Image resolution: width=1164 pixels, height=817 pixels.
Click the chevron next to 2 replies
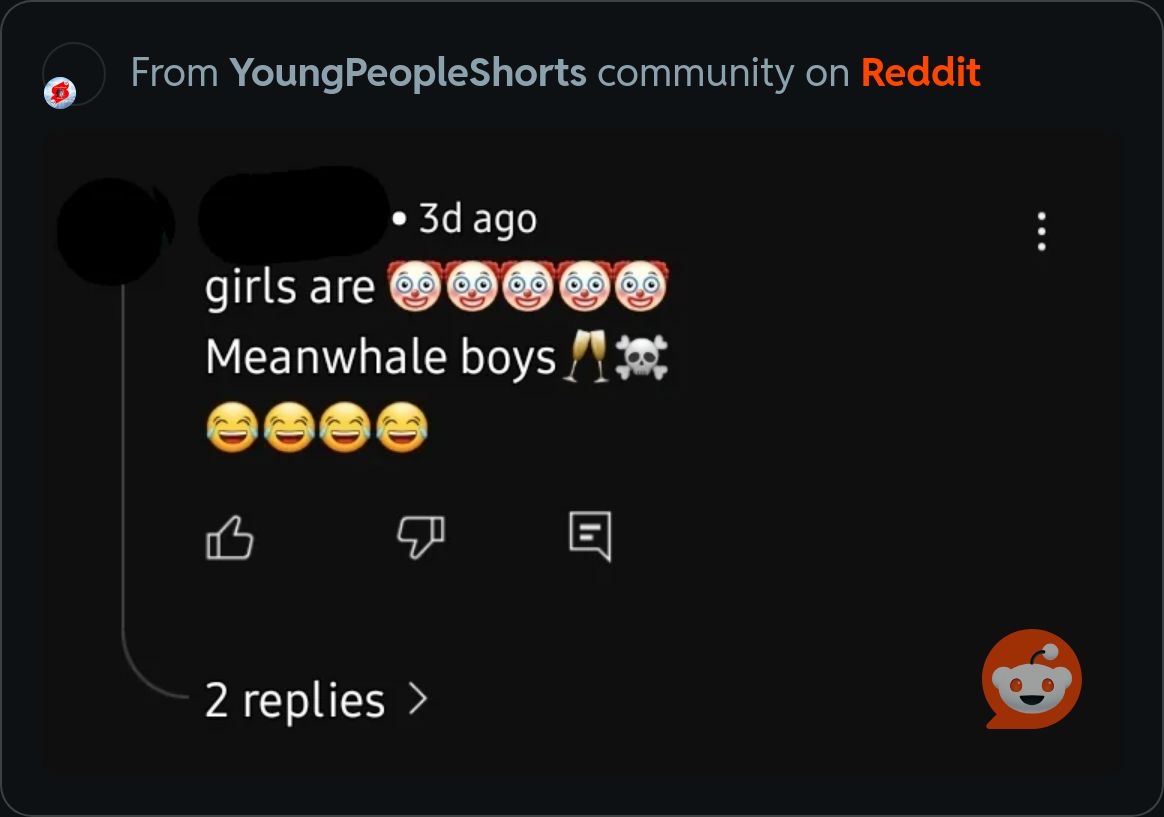coord(418,699)
